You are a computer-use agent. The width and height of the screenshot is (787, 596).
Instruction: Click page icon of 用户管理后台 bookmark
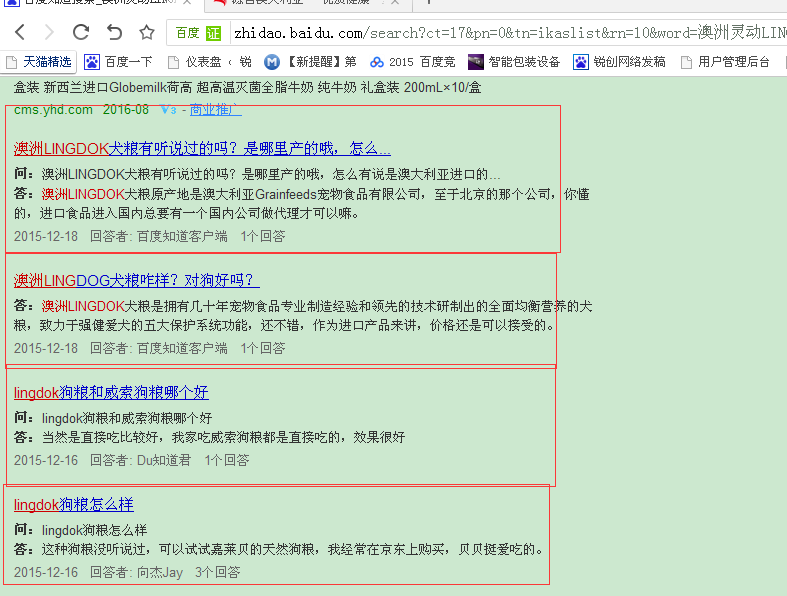pyautogui.click(x=686, y=62)
